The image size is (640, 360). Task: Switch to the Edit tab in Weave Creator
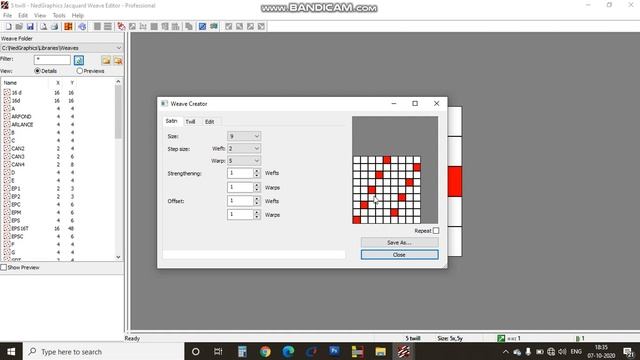pyautogui.click(x=209, y=122)
